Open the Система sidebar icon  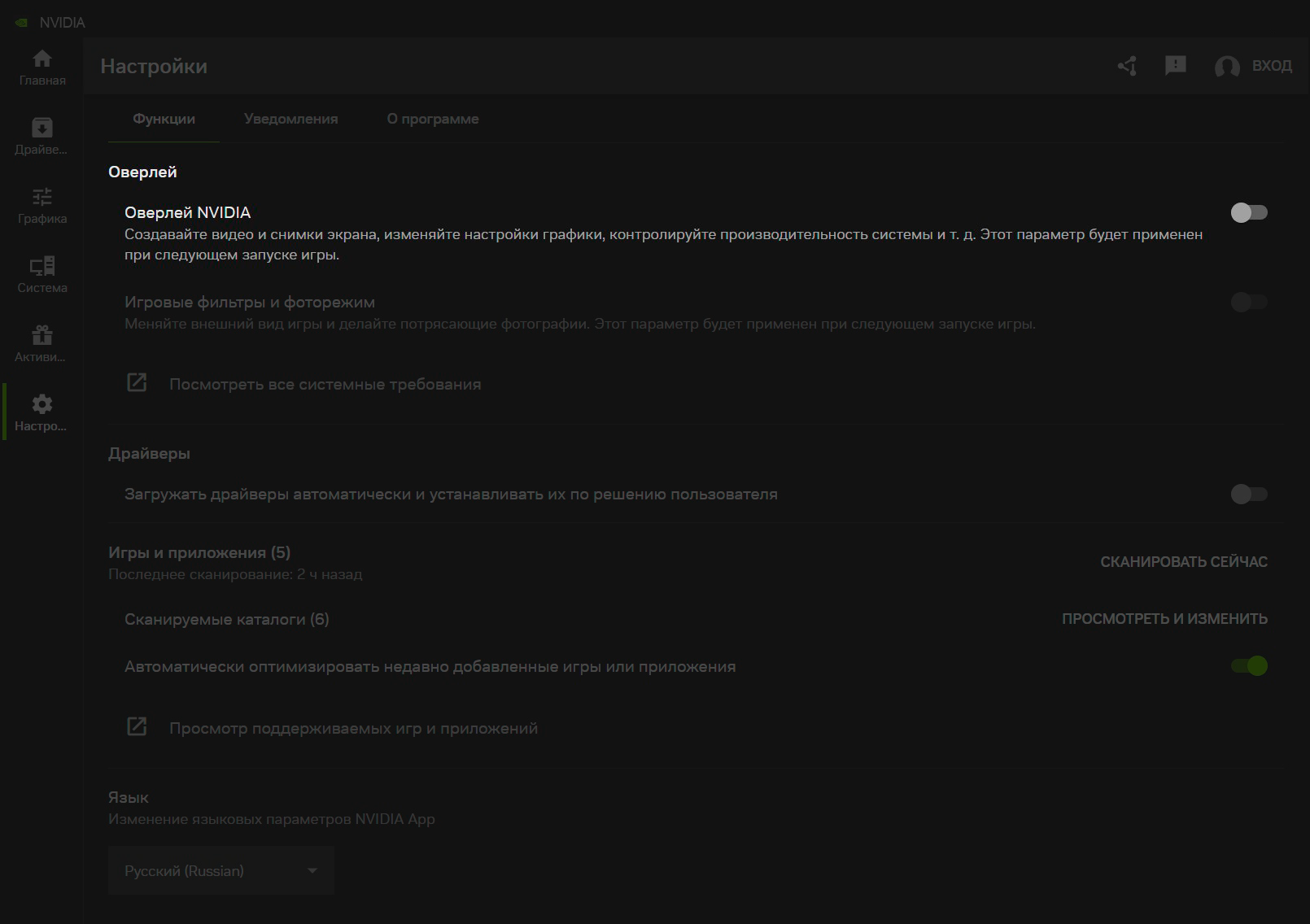pyautogui.click(x=42, y=266)
